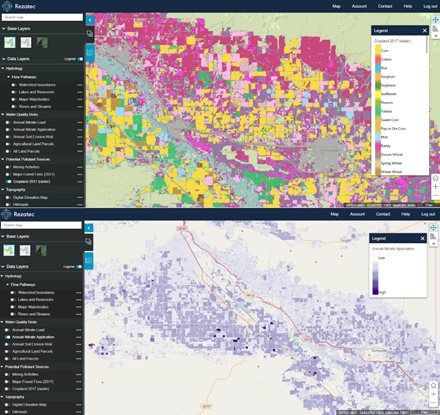This screenshot has height=415, width=440.
Task: Select satellite base layer thumbnail in nitrate view
Action: click(42, 250)
